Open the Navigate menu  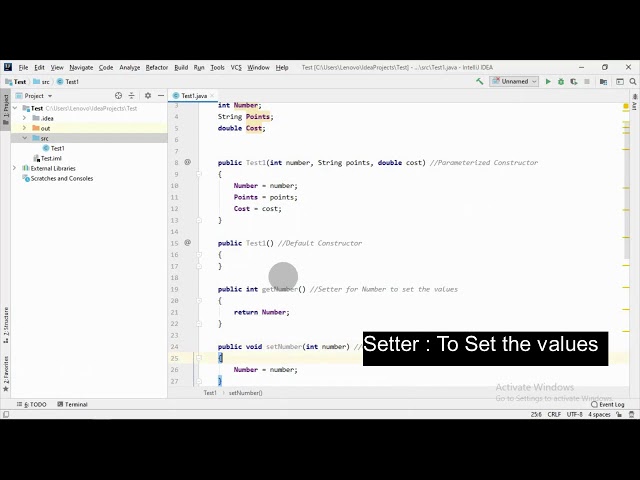click(81, 67)
